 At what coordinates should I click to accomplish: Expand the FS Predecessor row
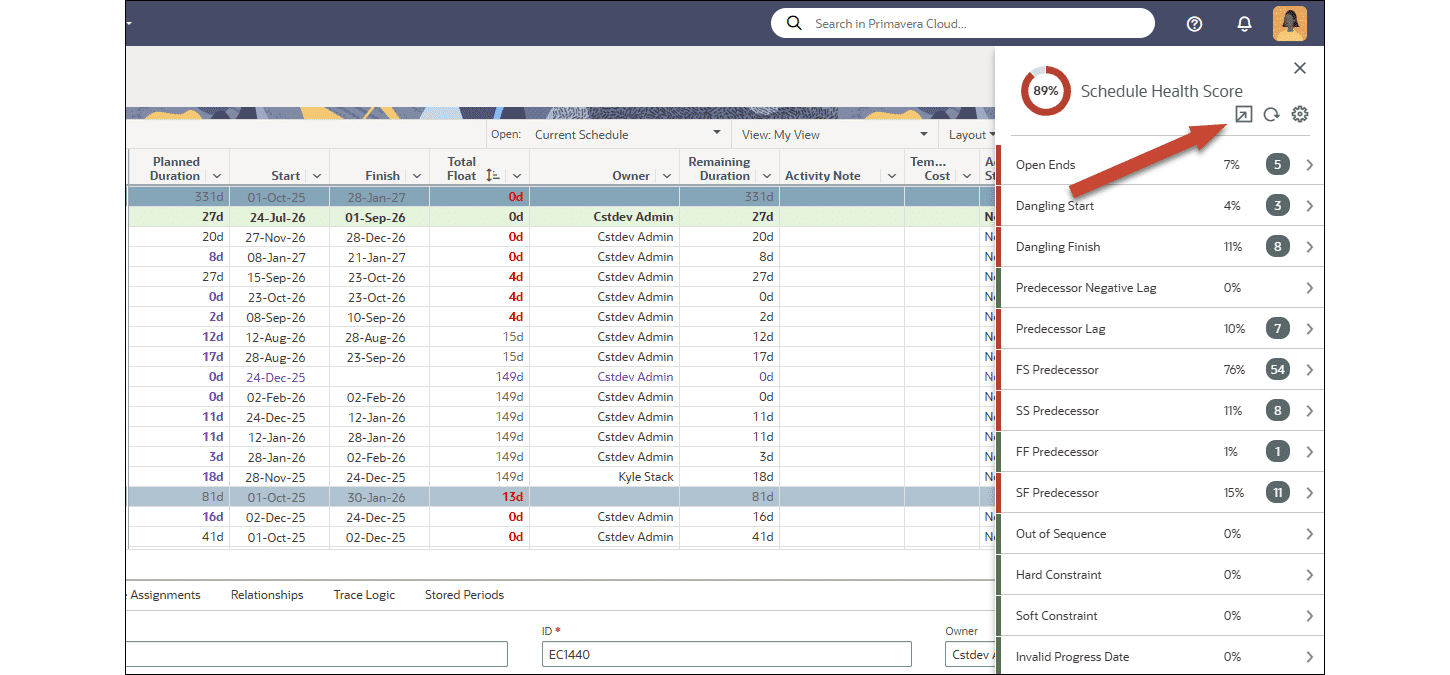(x=1309, y=370)
